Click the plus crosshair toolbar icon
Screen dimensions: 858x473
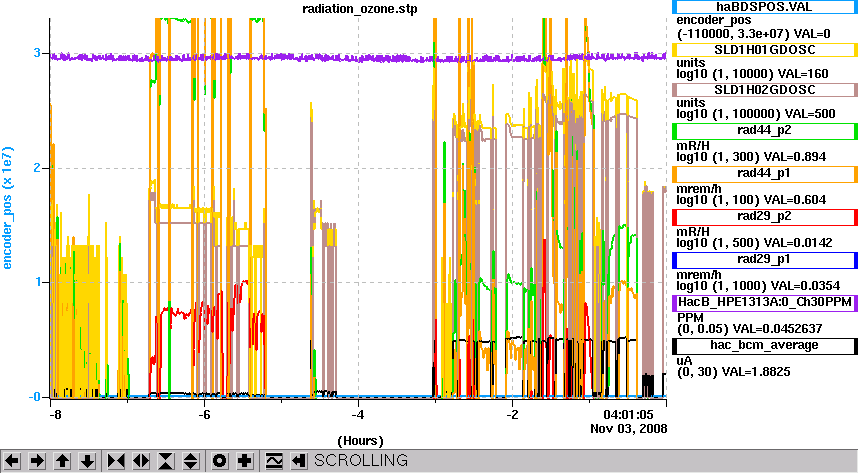point(245,461)
